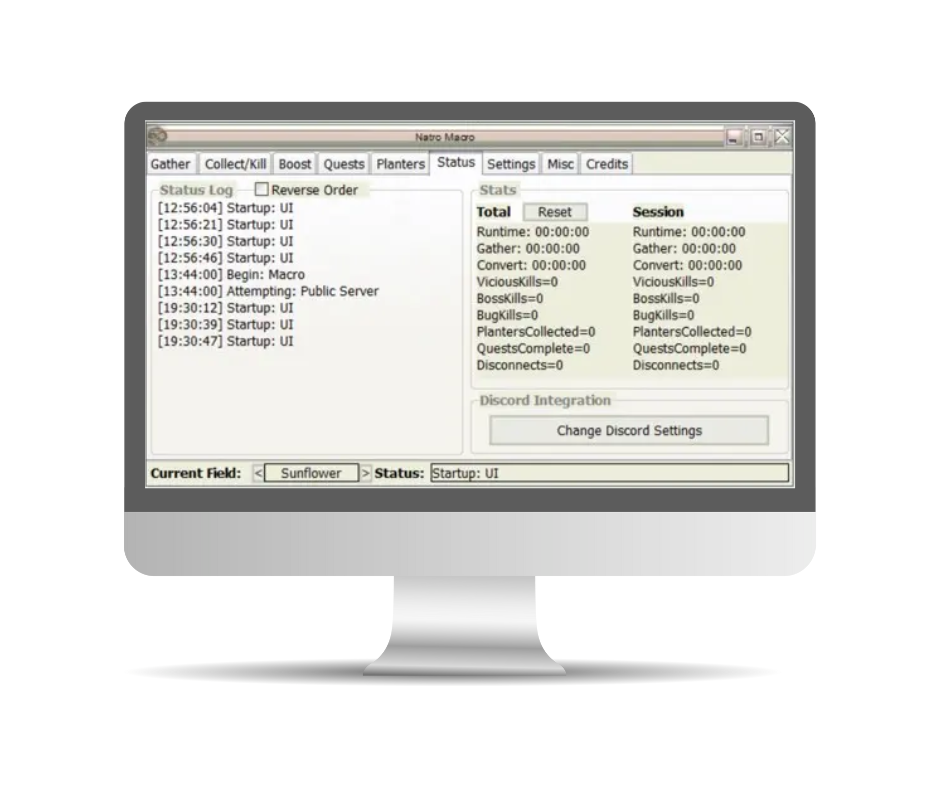
Task: Open Change Discord Settings
Action: tap(629, 431)
